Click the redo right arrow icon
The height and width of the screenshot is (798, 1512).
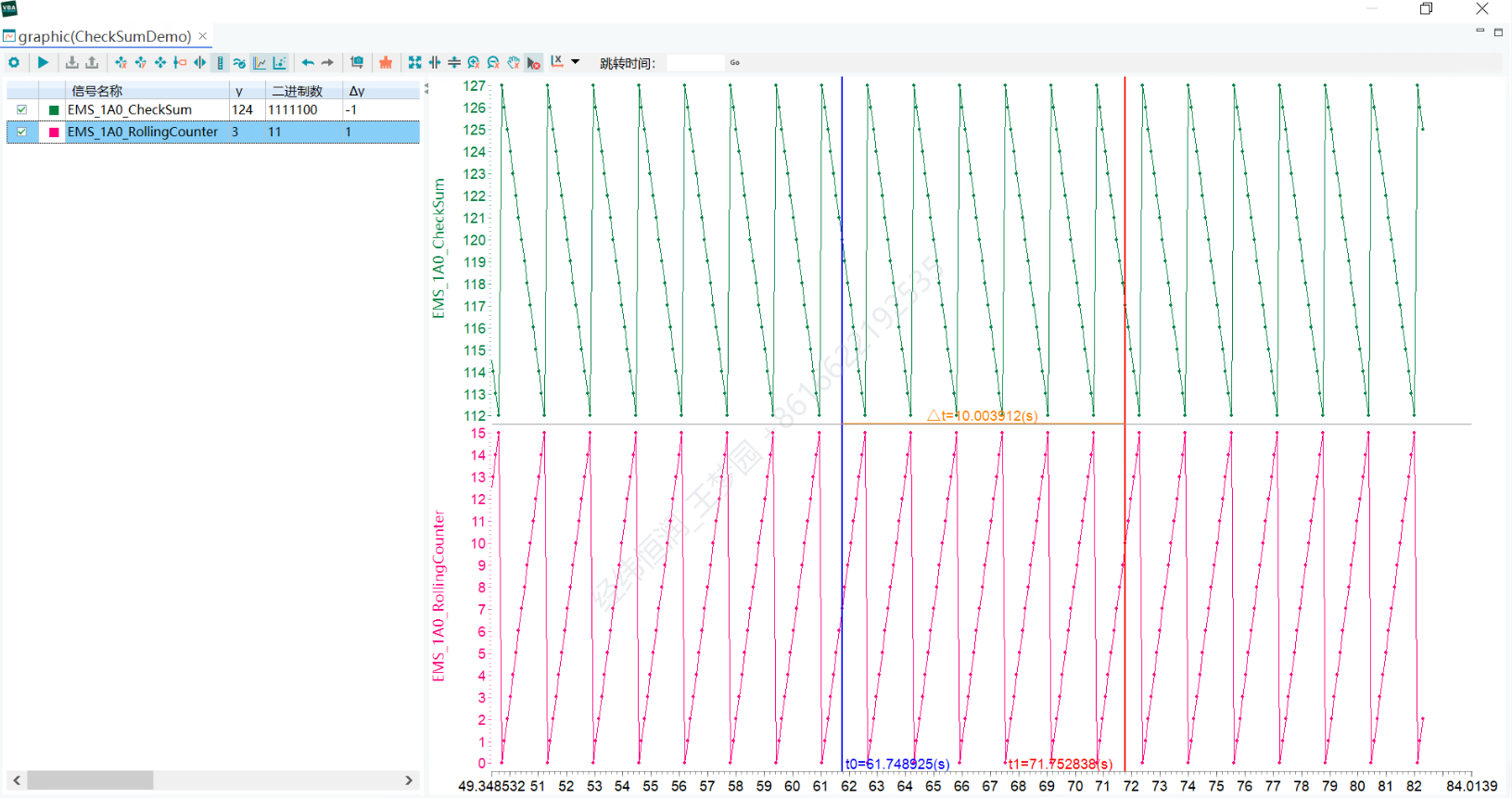click(327, 63)
